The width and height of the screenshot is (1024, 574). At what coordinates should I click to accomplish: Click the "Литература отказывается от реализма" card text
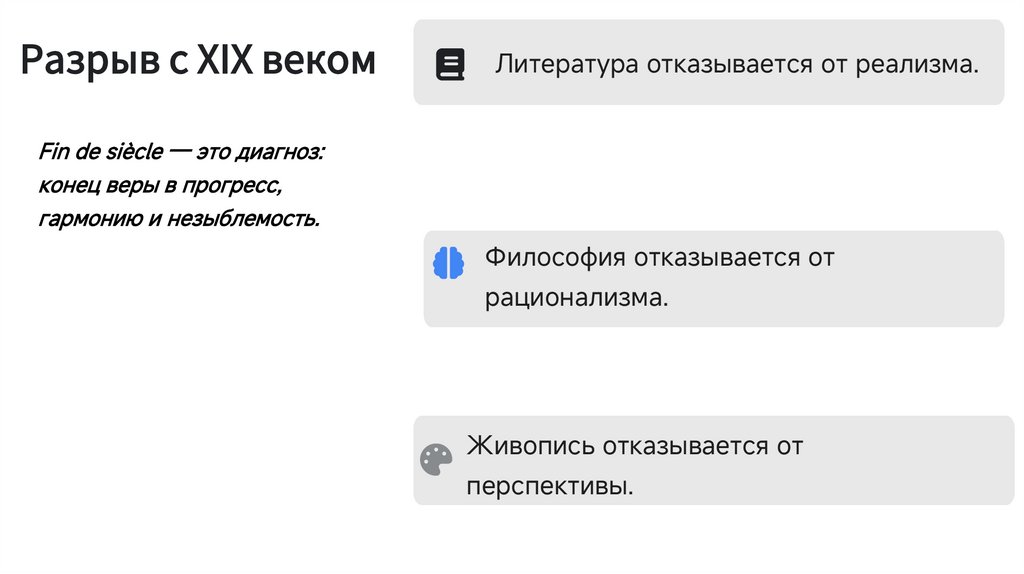pyautogui.click(x=736, y=66)
